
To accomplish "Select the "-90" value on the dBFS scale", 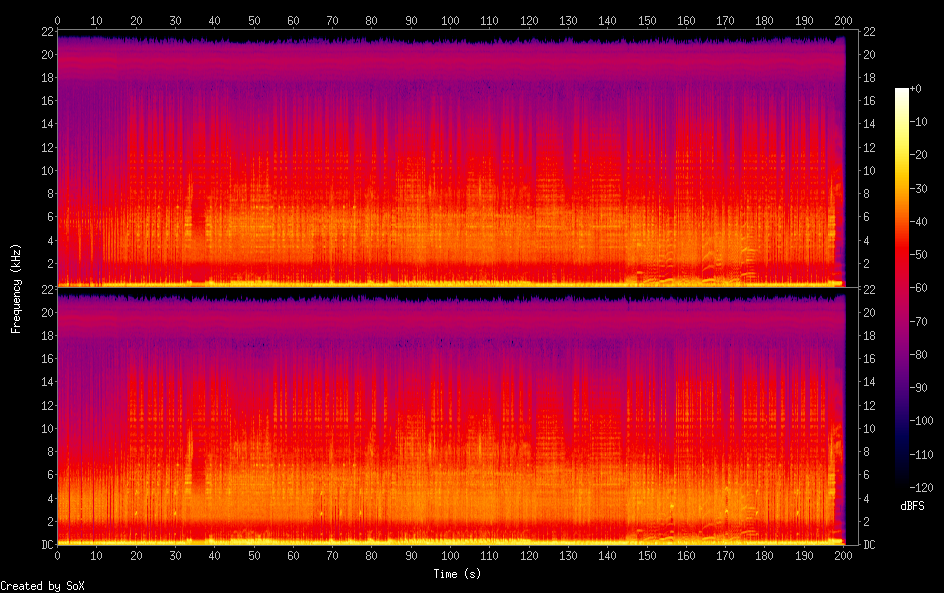I will [918, 388].
